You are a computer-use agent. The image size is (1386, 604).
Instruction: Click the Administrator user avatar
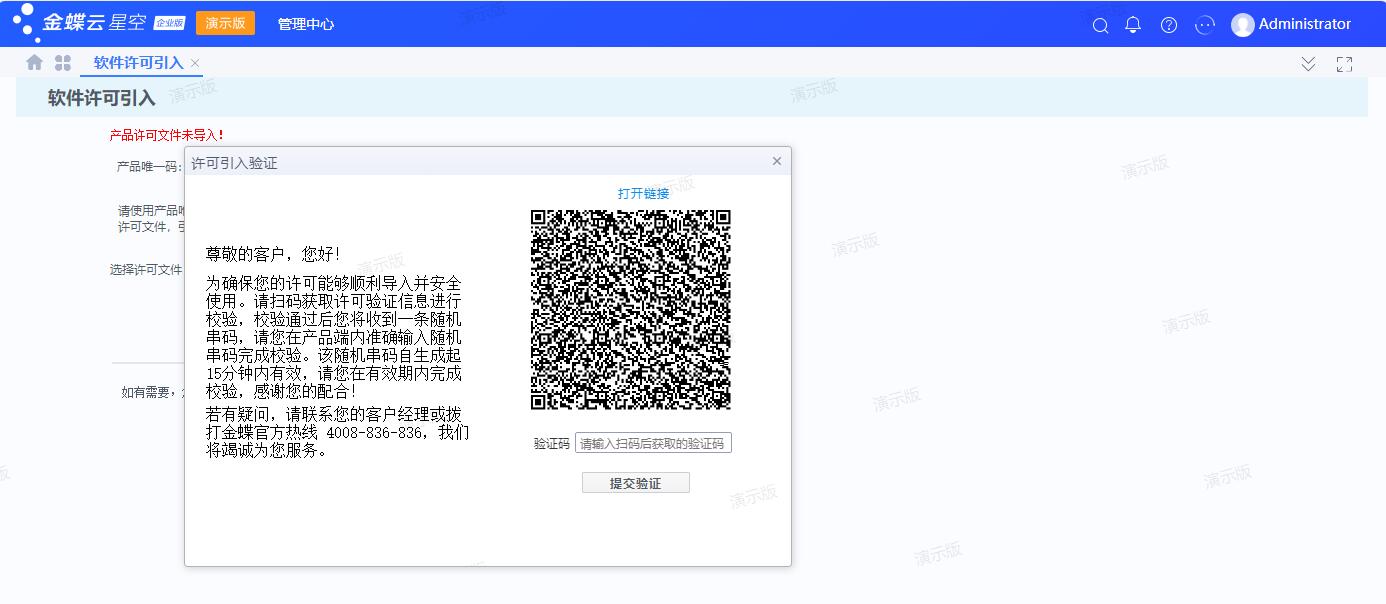point(1243,25)
